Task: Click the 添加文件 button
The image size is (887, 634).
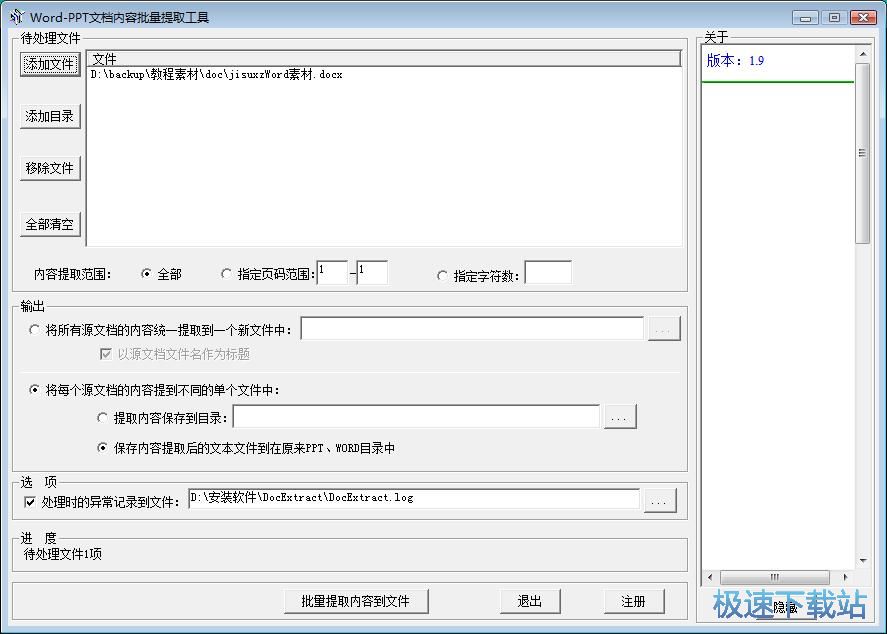Action: (49, 63)
